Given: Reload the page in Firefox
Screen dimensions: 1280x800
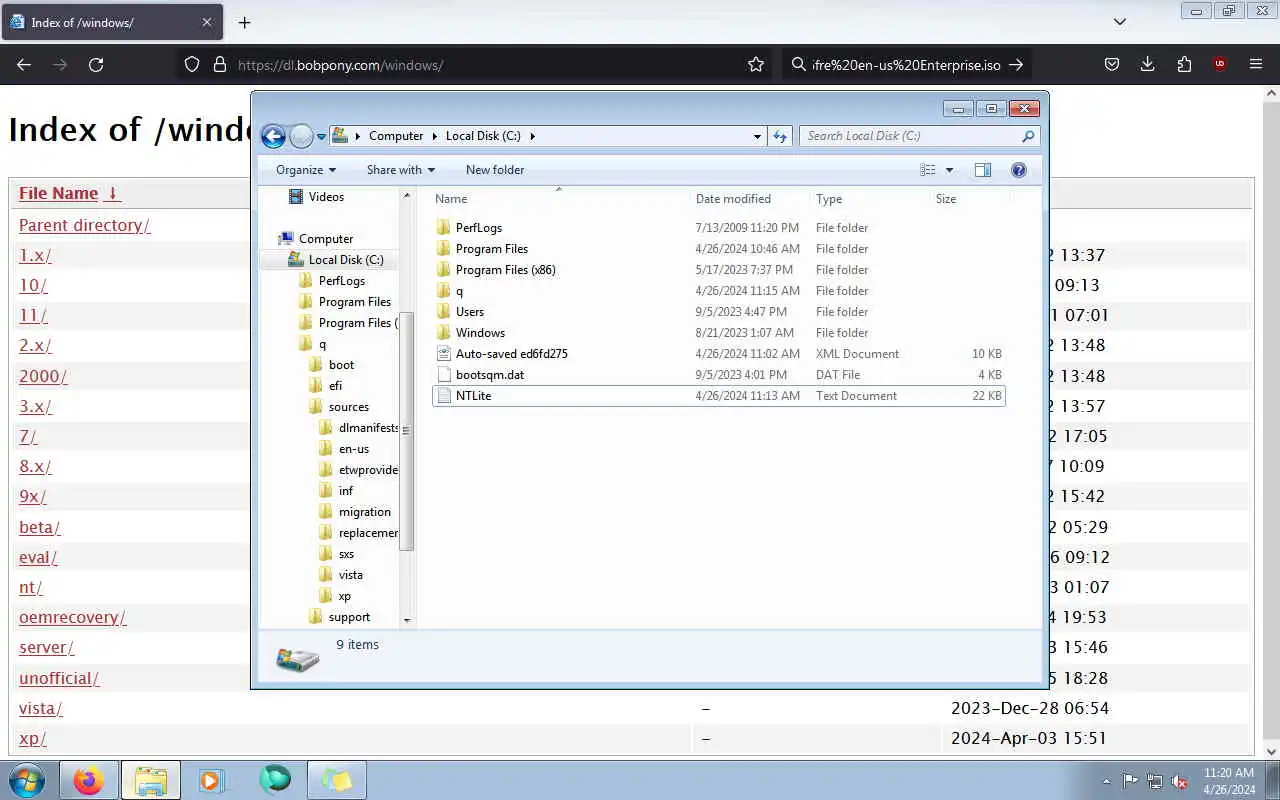Looking at the screenshot, I should 96,64.
